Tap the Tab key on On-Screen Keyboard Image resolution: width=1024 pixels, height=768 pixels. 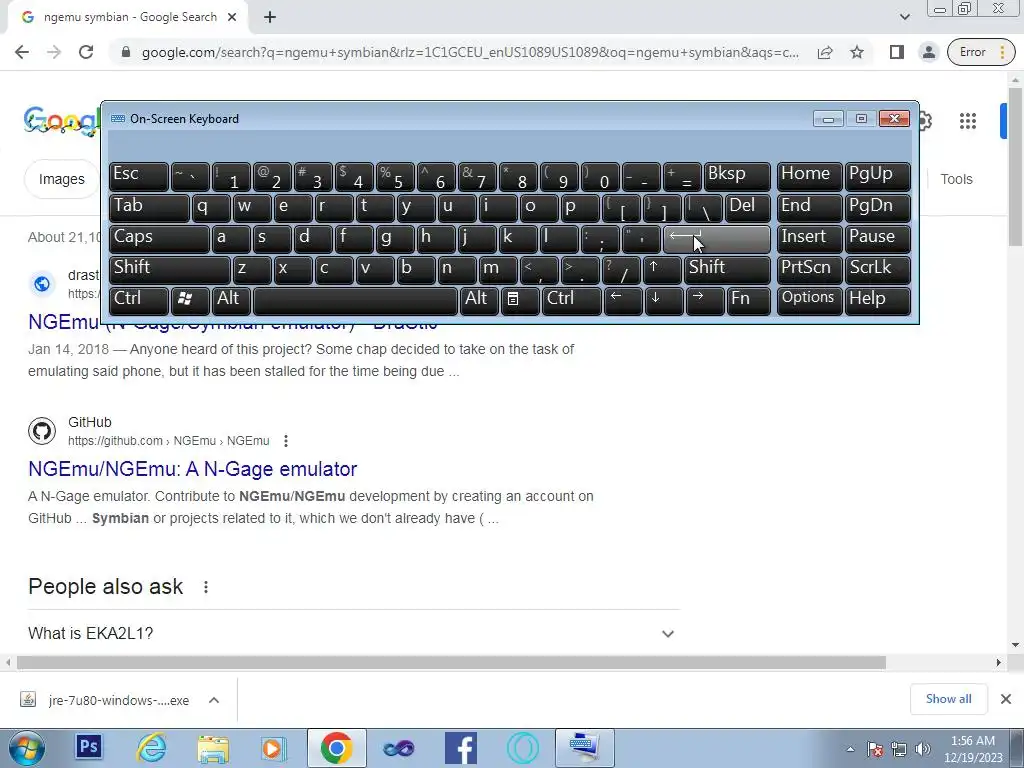(x=149, y=208)
